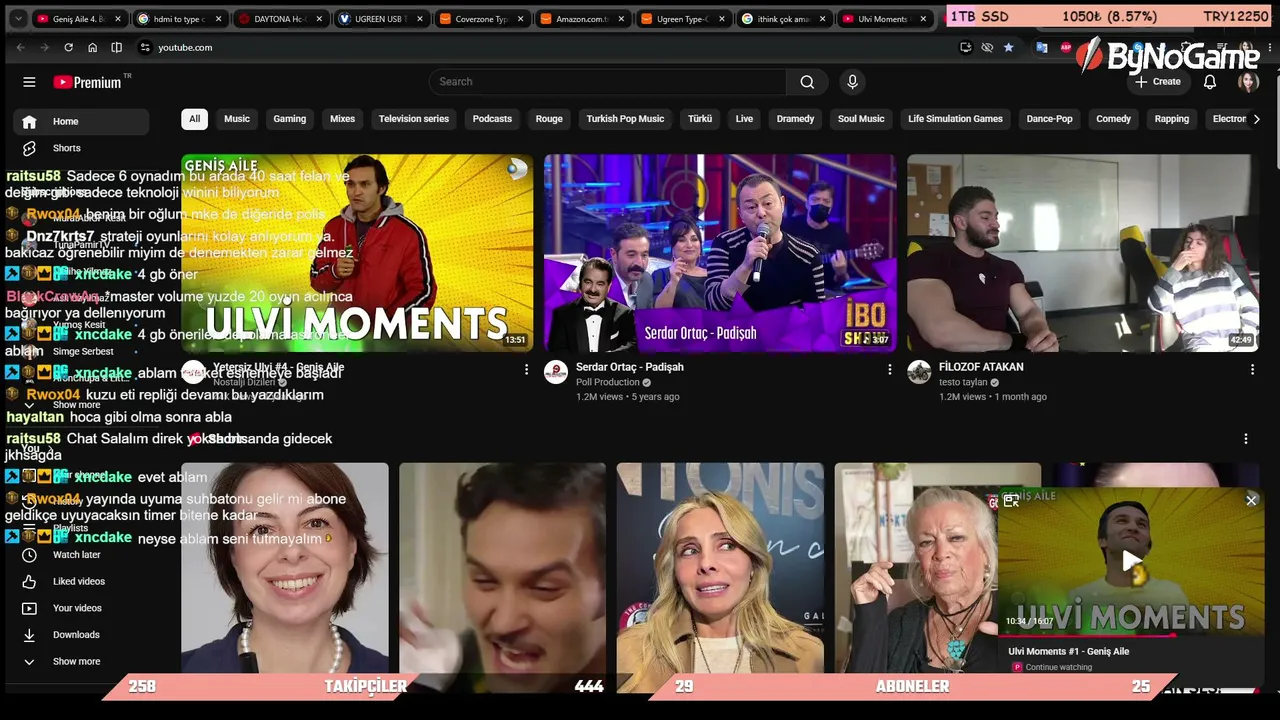Open the Shorts shelf more options
The width and height of the screenshot is (1280, 720).
click(x=1245, y=439)
